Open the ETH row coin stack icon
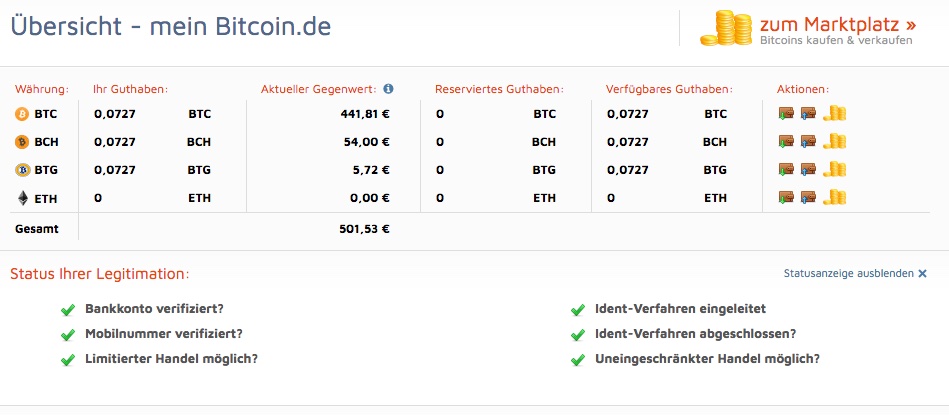The width and height of the screenshot is (949, 415). tap(834, 197)
